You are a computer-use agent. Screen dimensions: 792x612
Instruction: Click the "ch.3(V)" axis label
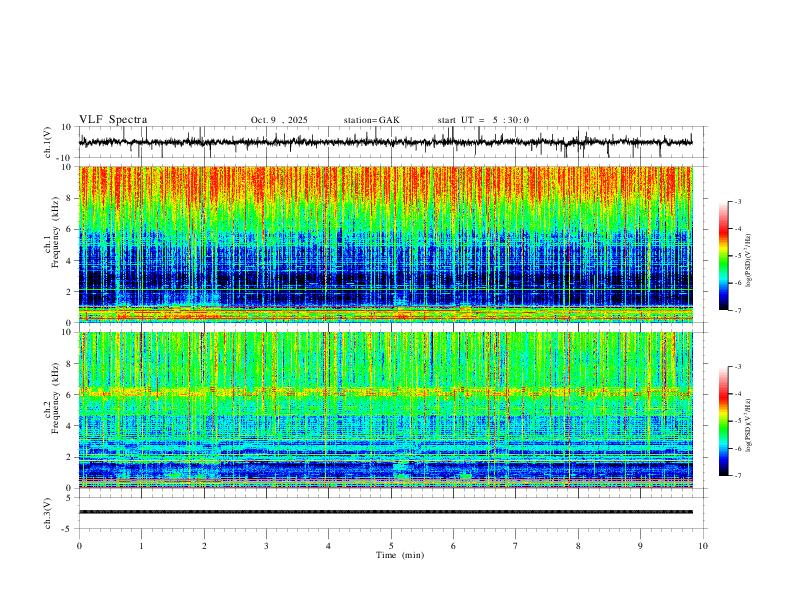click(x=49, y=513)
